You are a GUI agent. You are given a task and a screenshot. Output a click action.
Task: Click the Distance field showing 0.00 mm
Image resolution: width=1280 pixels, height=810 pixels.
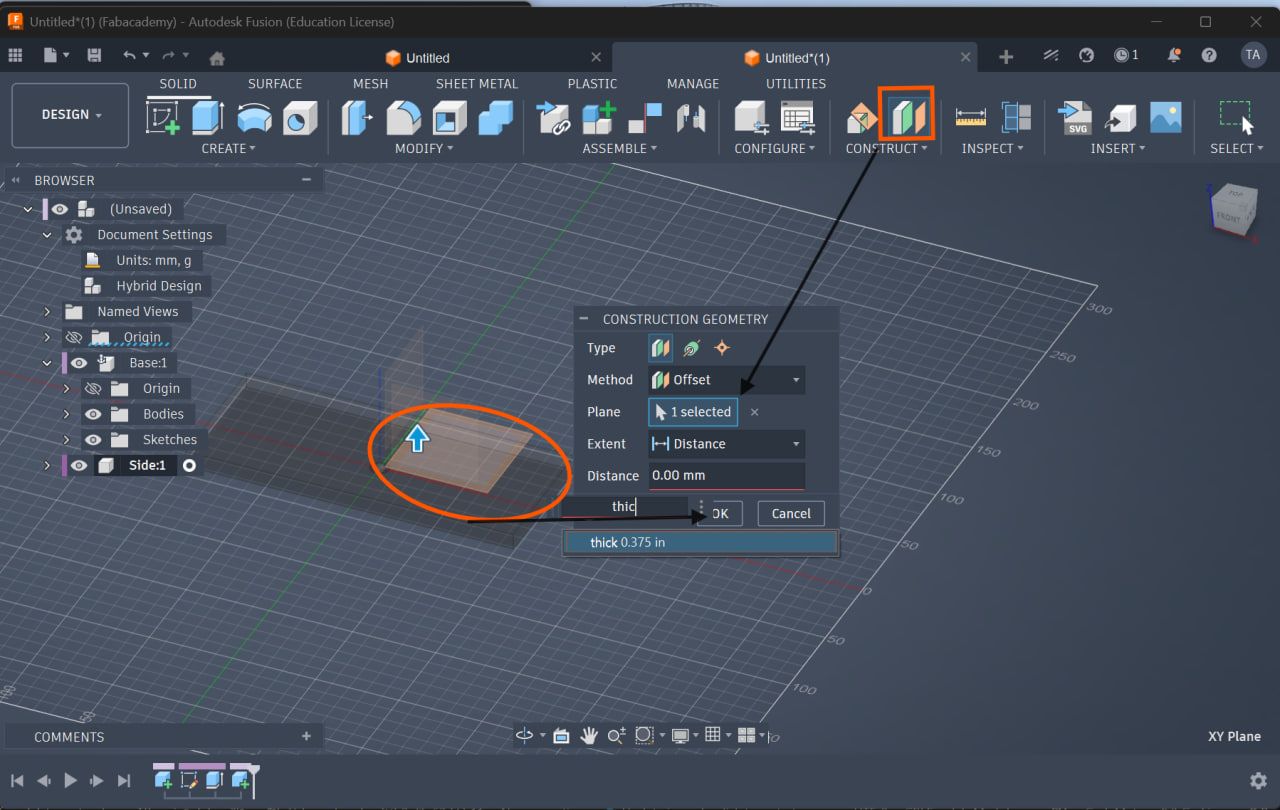pos(726,476)
